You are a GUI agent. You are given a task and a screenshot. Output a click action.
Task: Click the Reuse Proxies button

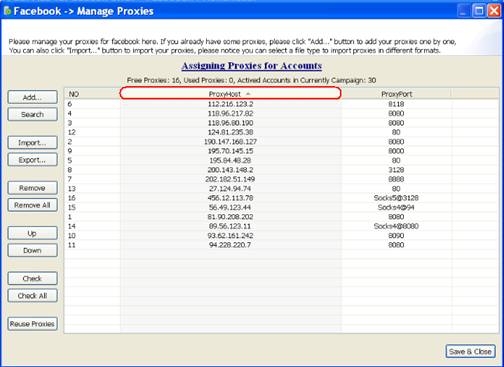click(x=32, y=324)
